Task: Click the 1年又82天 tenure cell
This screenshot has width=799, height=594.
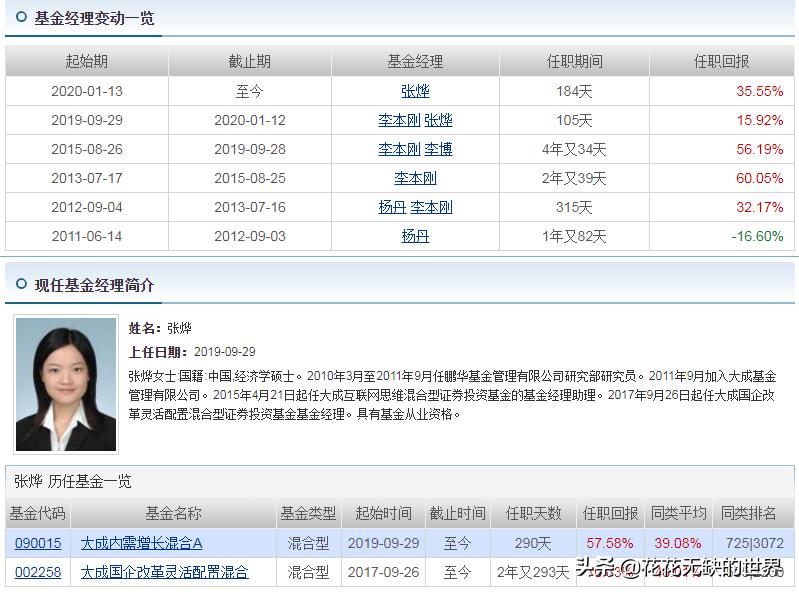Action: (x=574, y=236)
